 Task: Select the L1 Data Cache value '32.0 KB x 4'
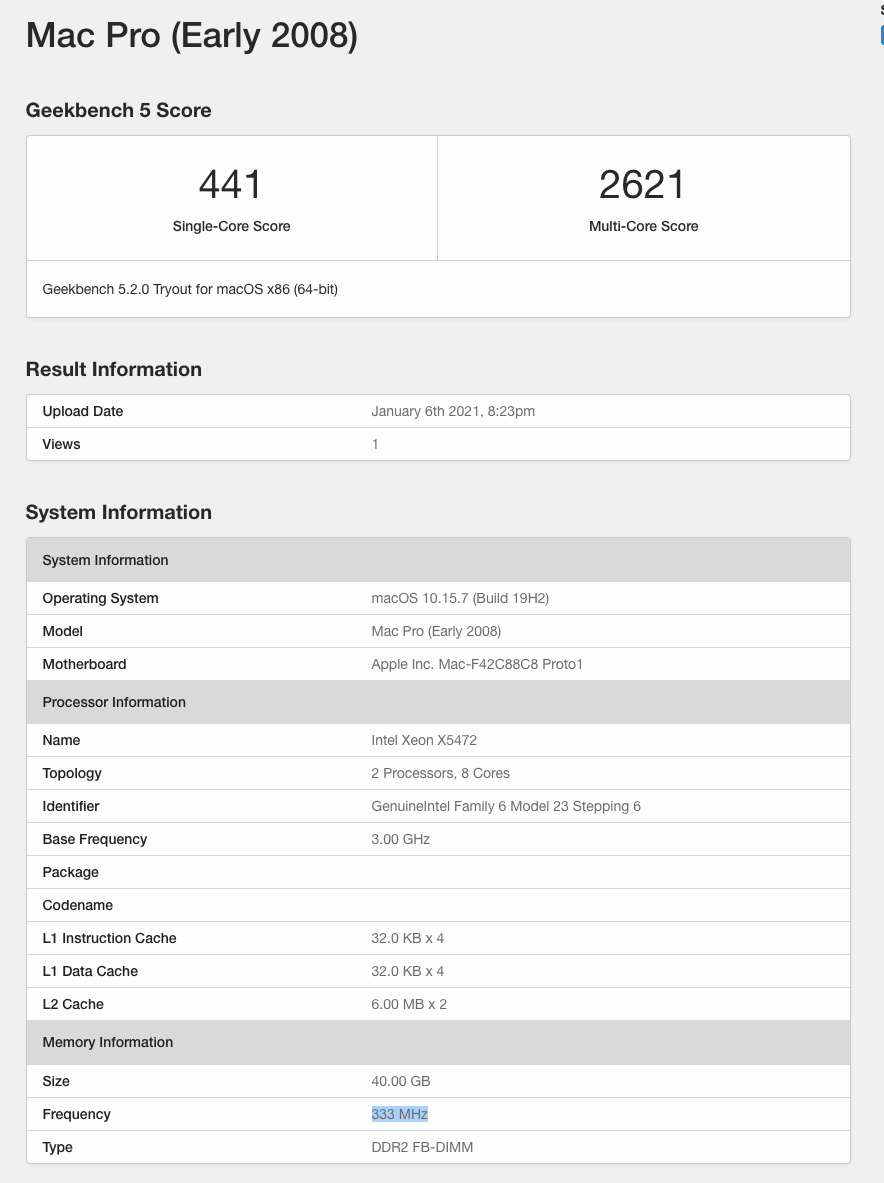pos(407,972)
